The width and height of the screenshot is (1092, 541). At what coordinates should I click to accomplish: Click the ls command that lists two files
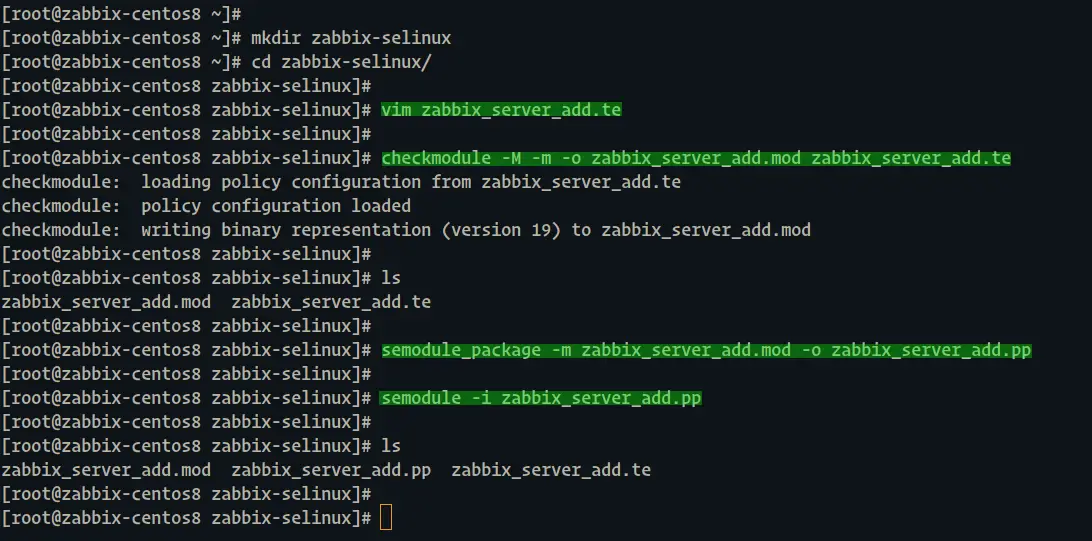(x=391, y=278)
